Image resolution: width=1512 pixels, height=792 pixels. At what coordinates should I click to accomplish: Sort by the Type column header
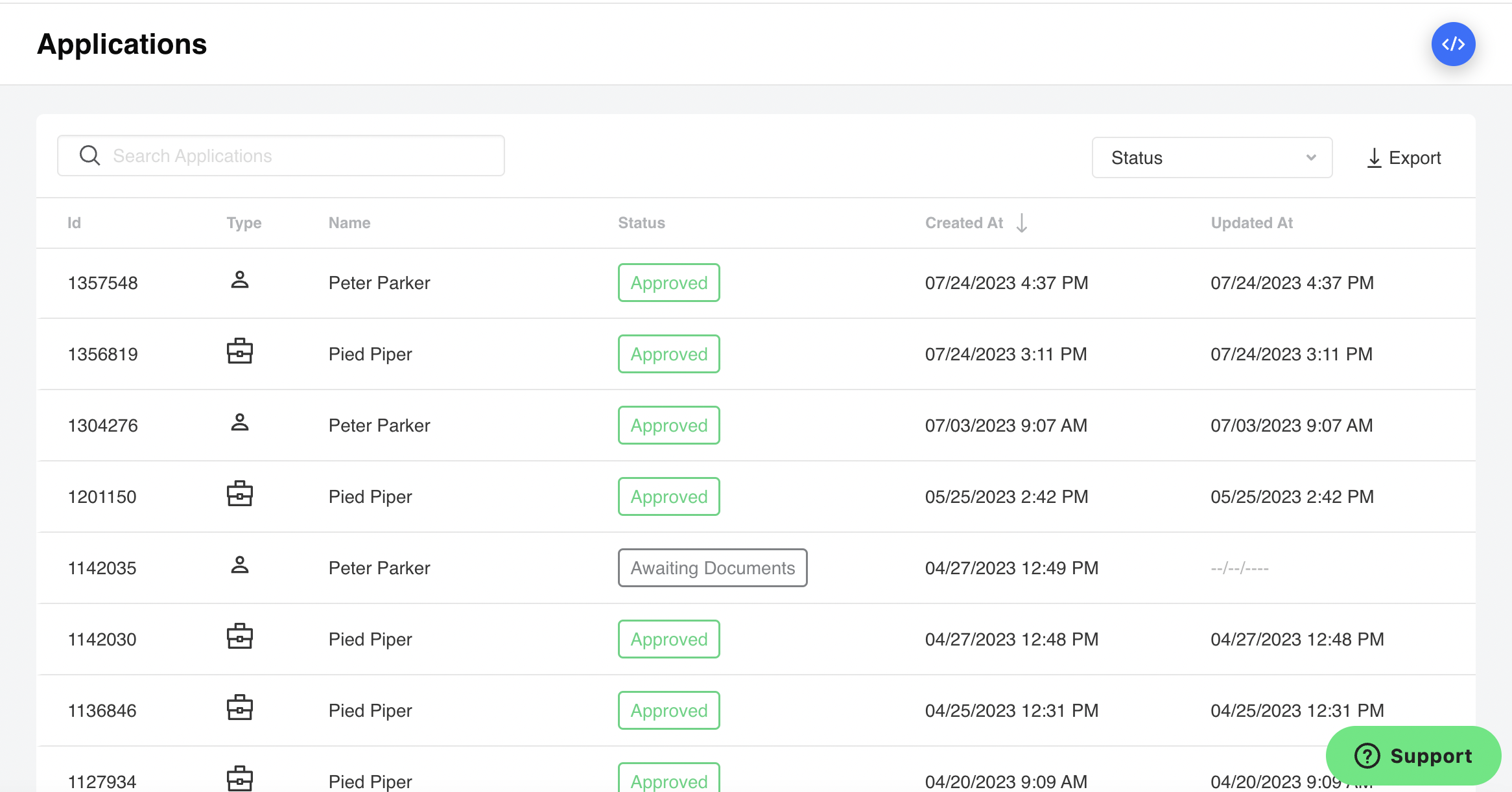pyautogui.click(x=244, y=223)
